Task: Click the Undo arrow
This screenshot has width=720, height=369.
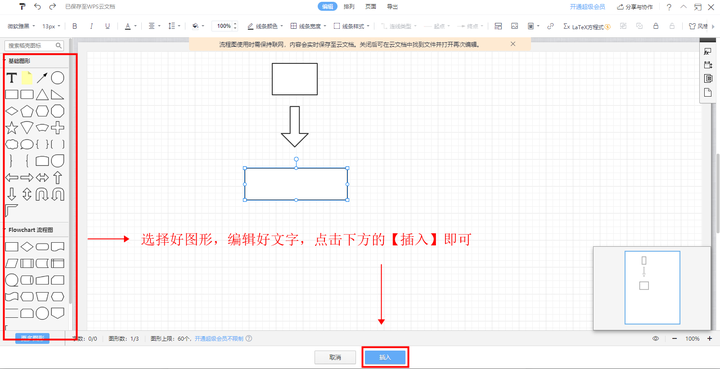Action: coord(38,6)
